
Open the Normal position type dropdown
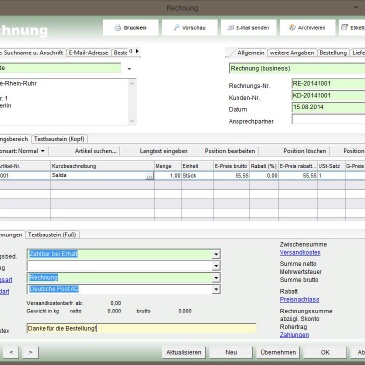(43, 151)
